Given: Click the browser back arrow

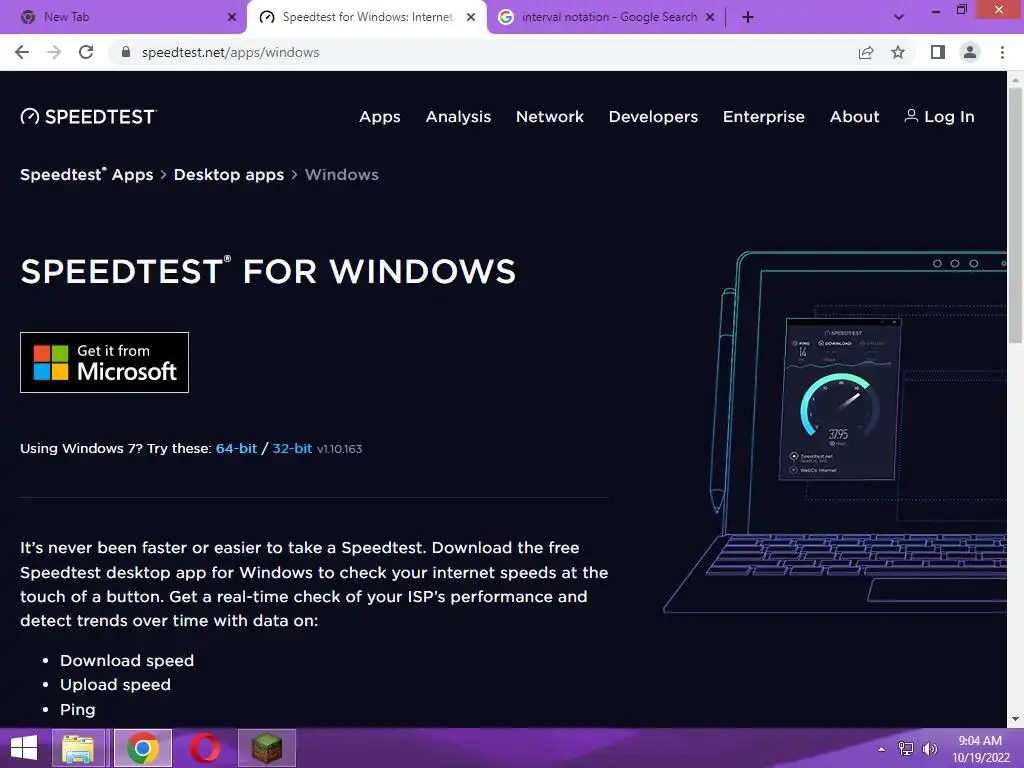Looking at the screenshot, I should pos(22,52).
